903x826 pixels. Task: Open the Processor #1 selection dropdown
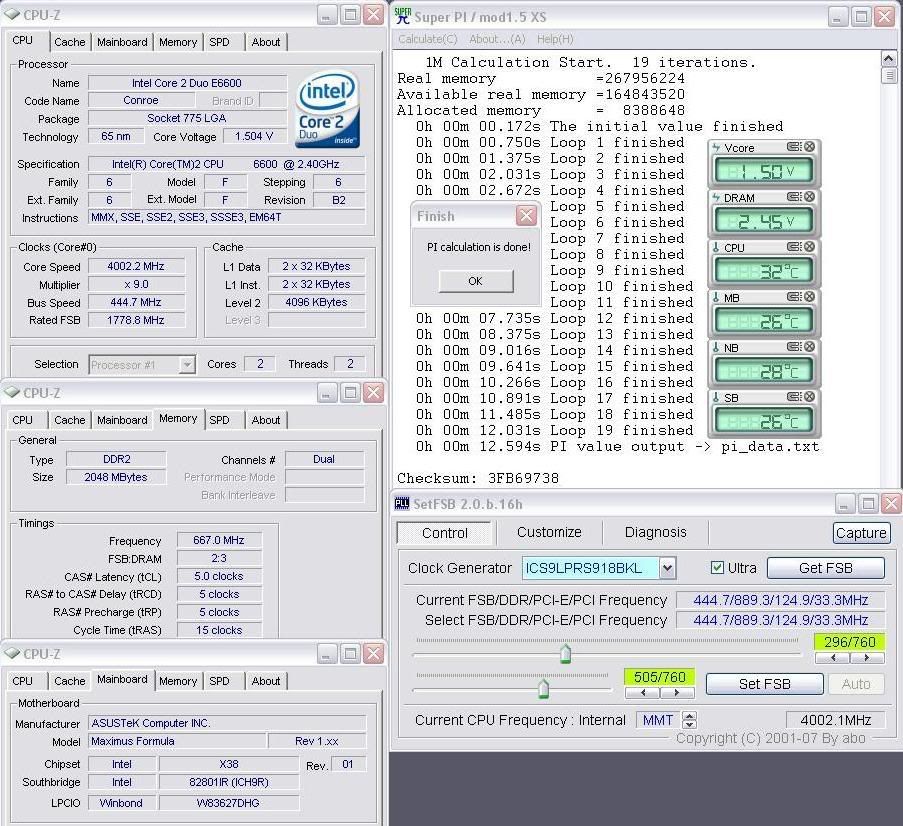coord(187,365)
